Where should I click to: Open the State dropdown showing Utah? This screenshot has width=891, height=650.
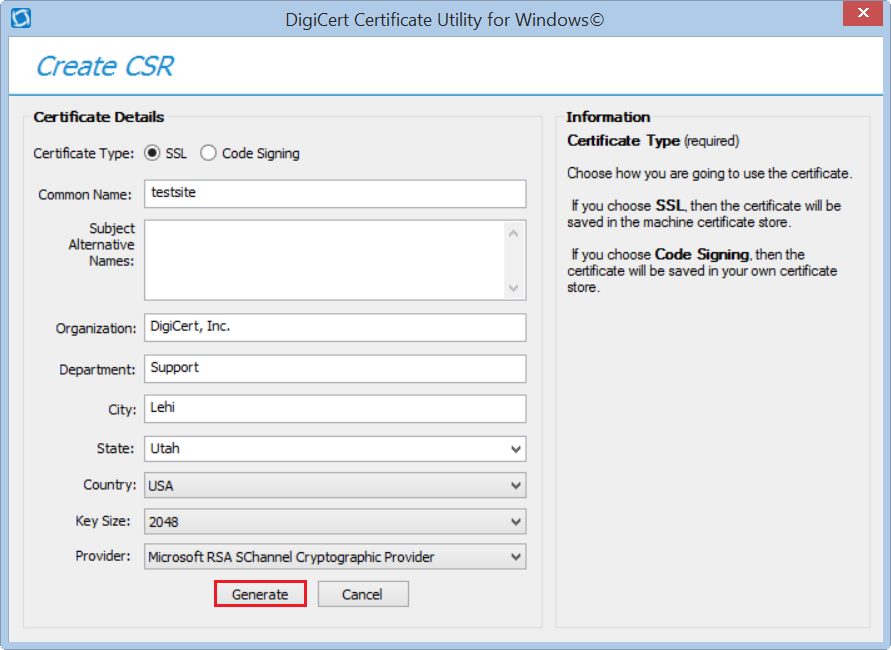point(335,449)
